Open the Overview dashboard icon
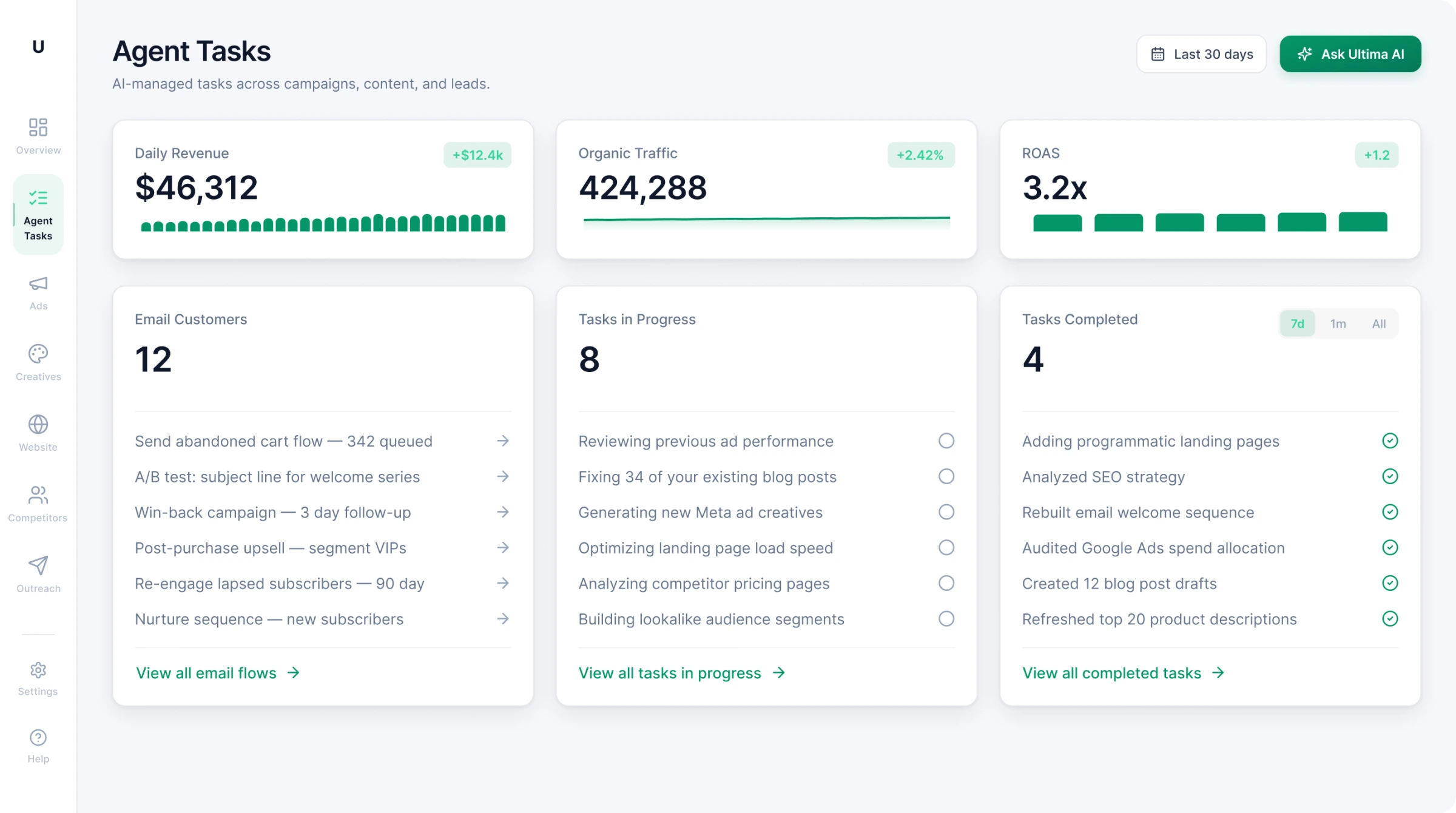The height and width of the screenshot is (813, 1456). [38, 127]
